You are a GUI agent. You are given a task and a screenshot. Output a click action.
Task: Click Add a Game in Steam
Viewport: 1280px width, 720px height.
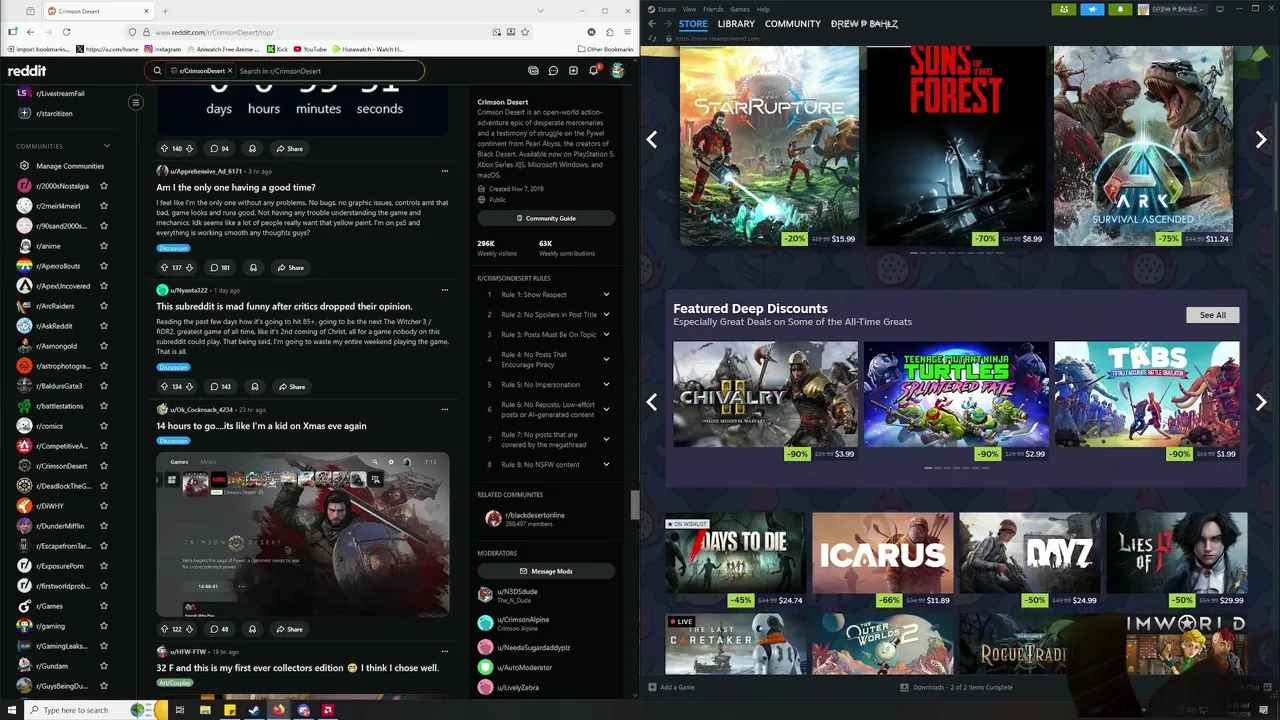coord(671,687)
